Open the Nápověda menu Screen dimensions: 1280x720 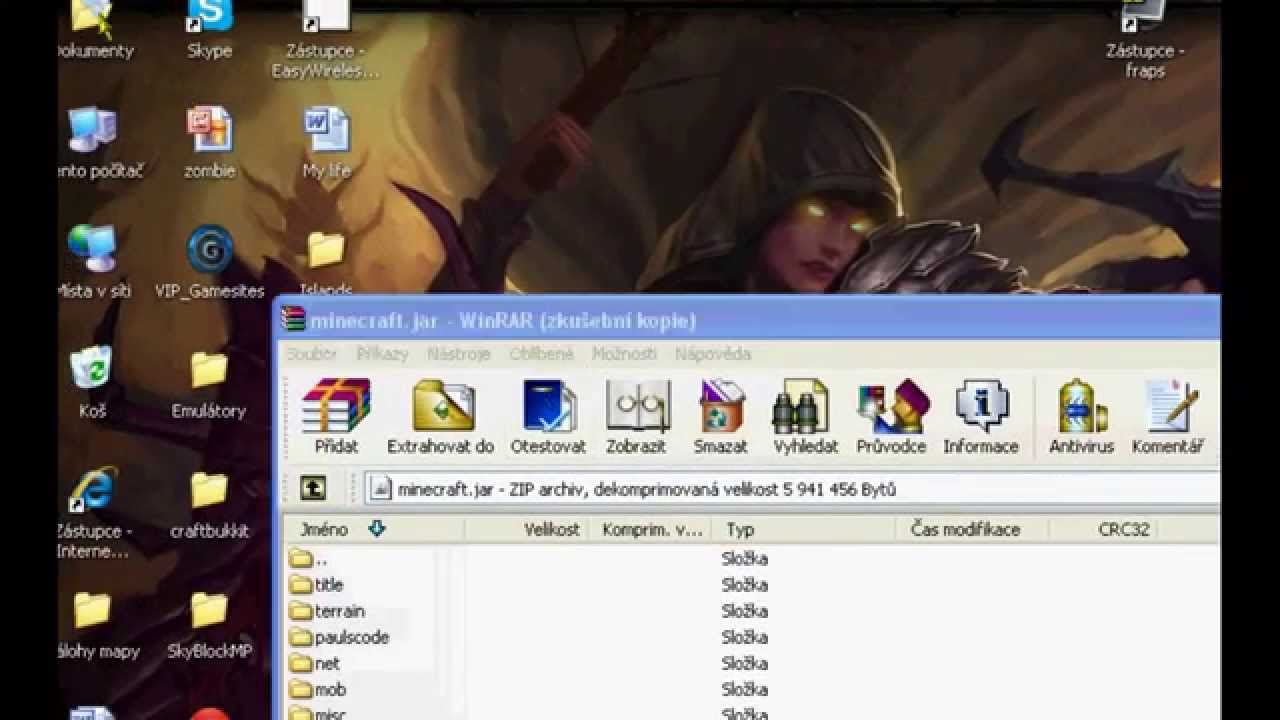coord(713,354)
